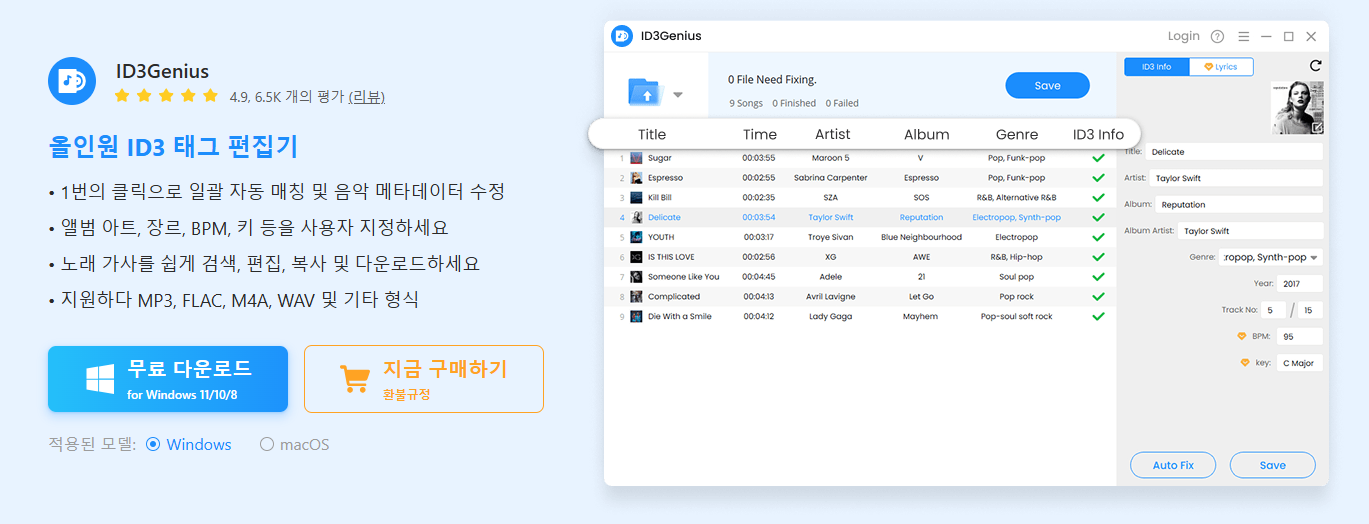Click the album thumbnail for Complicated
This screenshot has width=1369, height=524.
click(636, 297)
